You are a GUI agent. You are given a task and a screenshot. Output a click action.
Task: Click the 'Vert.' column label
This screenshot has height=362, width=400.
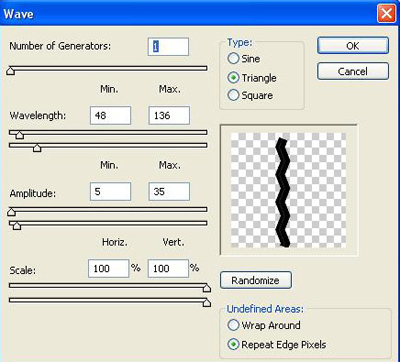pyautogui.click(x=173, y=242)
